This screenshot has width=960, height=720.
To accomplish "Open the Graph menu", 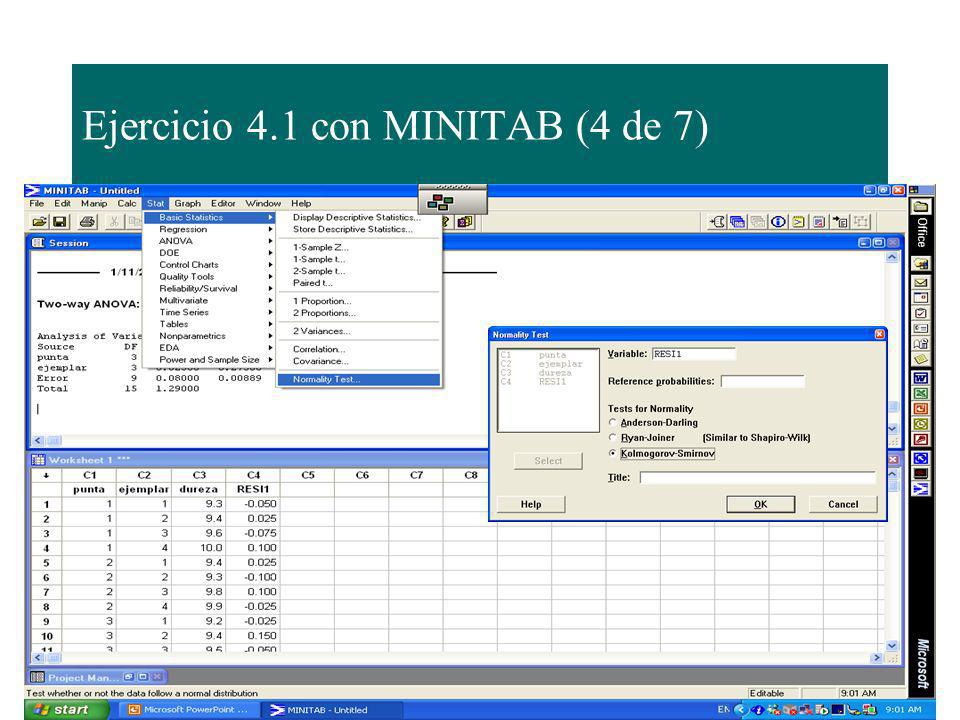I will click(x=187, y=203).
